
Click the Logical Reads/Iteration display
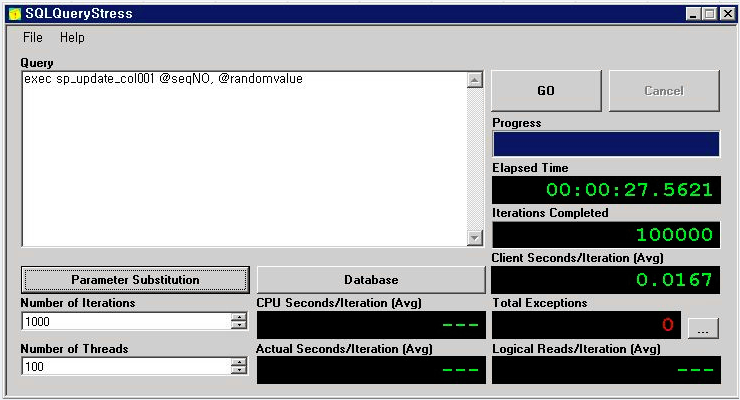(x=606, y=369)
